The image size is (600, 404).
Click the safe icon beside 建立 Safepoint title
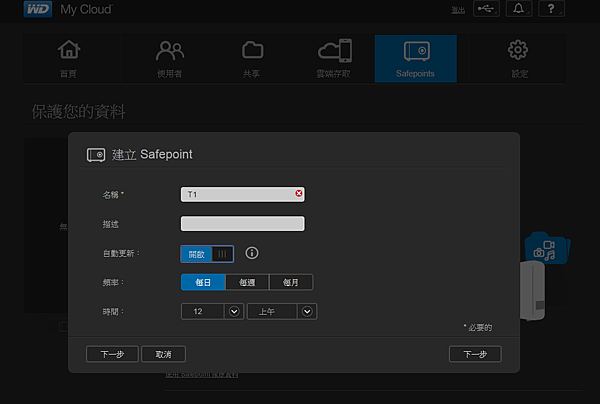coord(96,155)
